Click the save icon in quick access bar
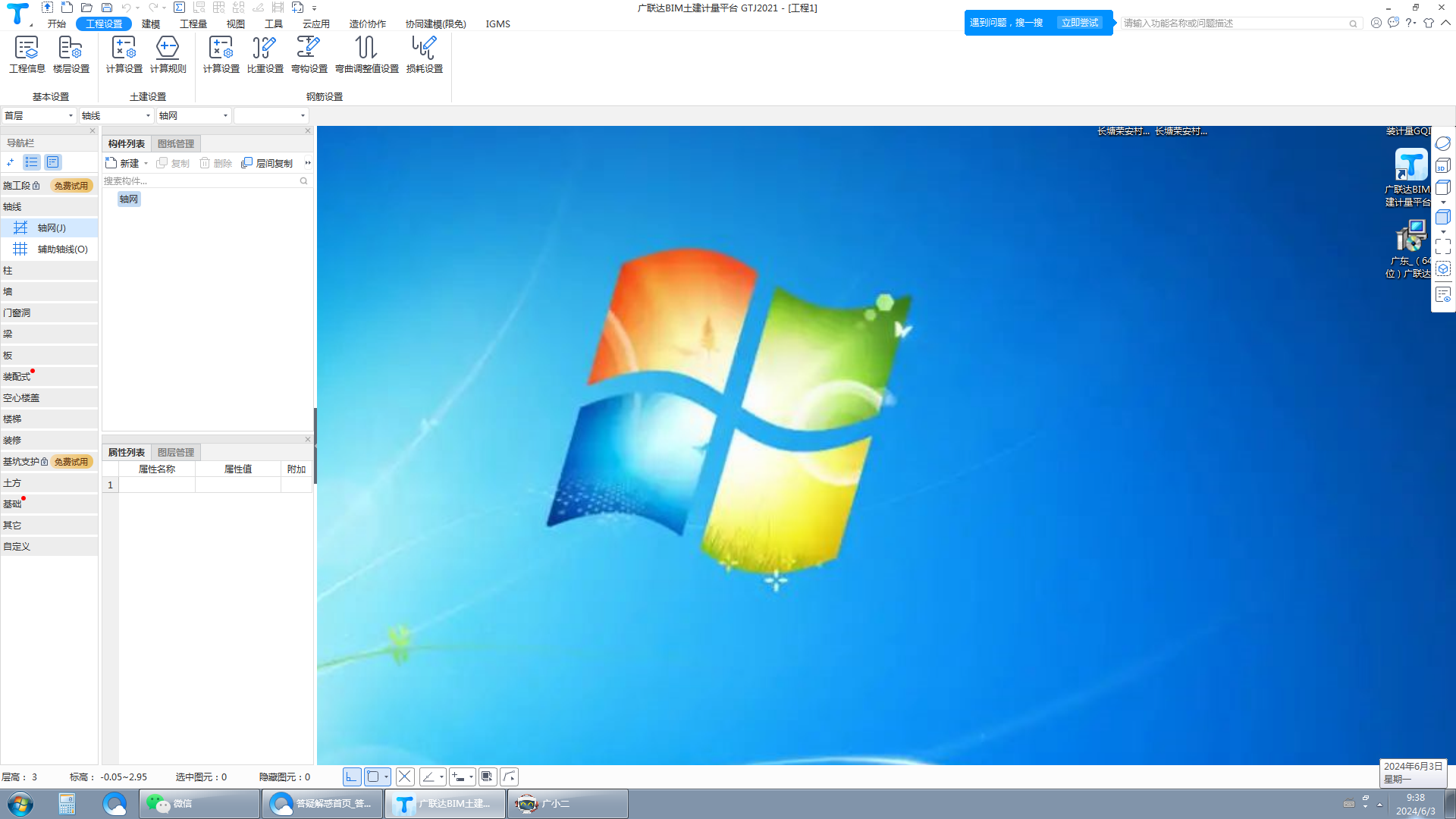This screenshot has width=1456, height=819. coord(107,8)
